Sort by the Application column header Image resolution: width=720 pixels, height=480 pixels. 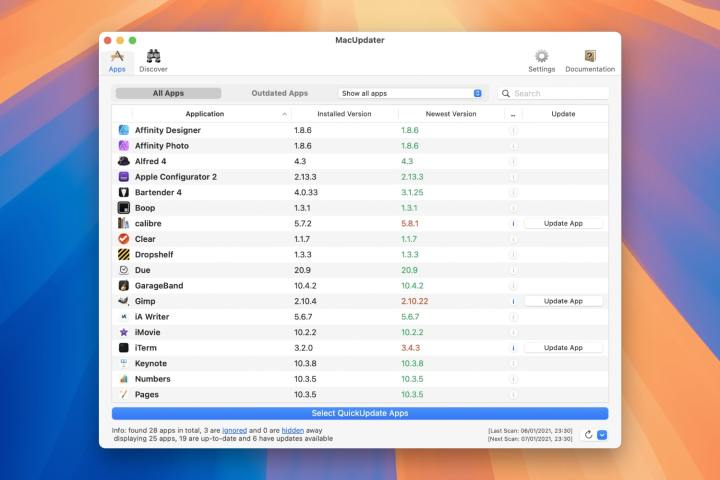tap(205, 114)
